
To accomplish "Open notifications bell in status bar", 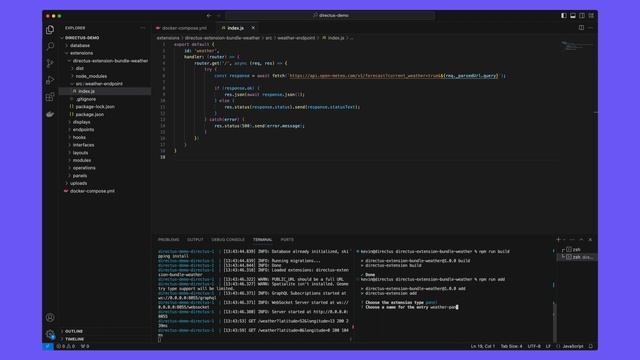I will [x=591, y=346].
